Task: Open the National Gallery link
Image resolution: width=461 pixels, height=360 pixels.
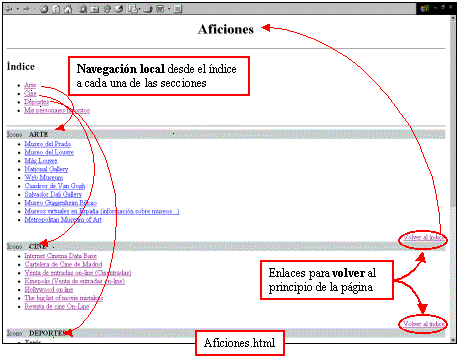Action: click(46, 169)
